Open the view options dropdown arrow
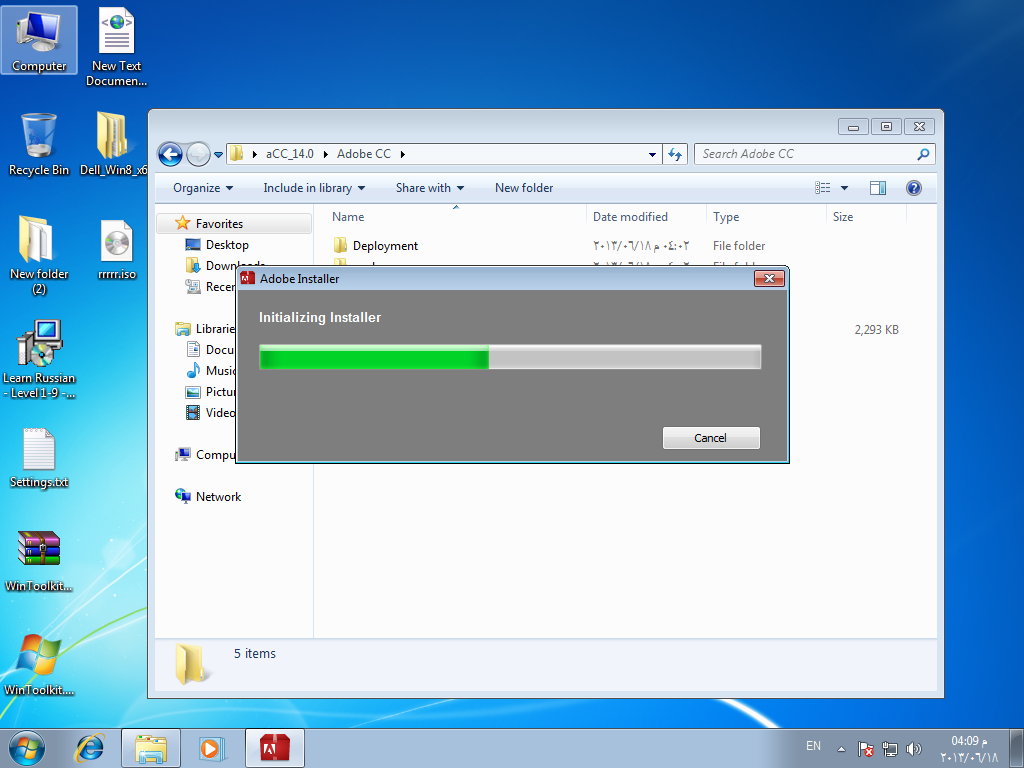The height and width of the screenshot is (768, 1024). pos(844,188)
